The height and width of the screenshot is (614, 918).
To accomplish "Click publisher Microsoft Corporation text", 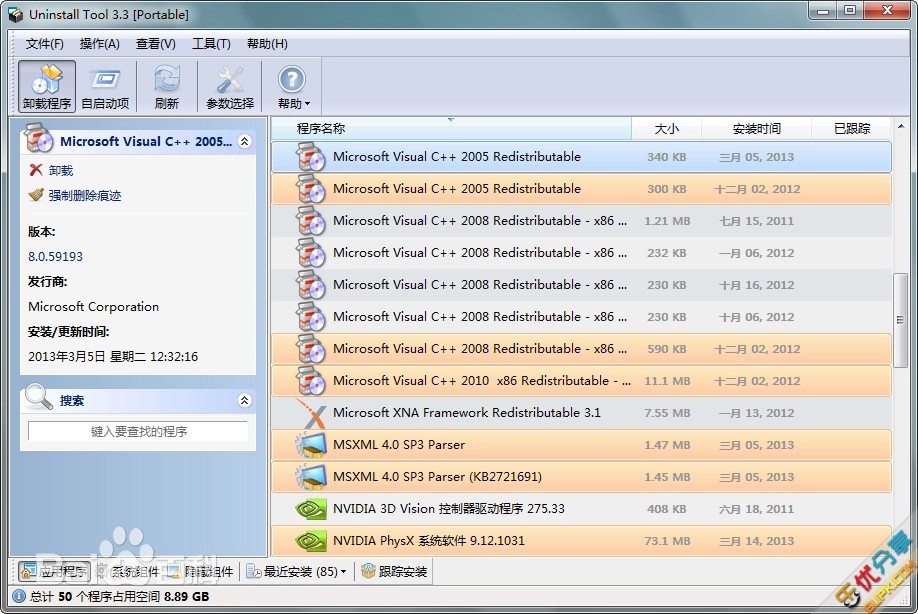I will click(94, 307).
